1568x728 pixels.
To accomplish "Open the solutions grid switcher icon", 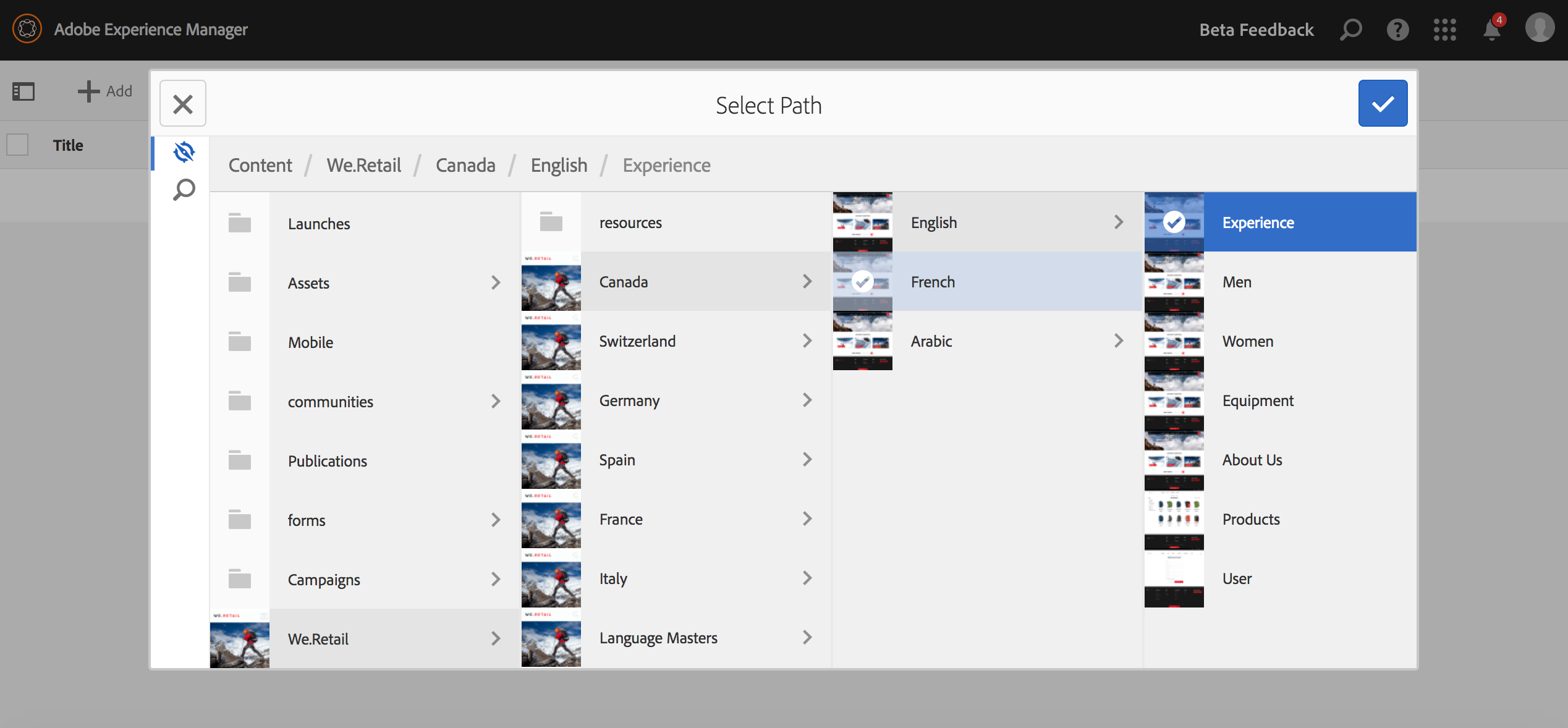I will pyautogui.click(x=1444, y=29).
